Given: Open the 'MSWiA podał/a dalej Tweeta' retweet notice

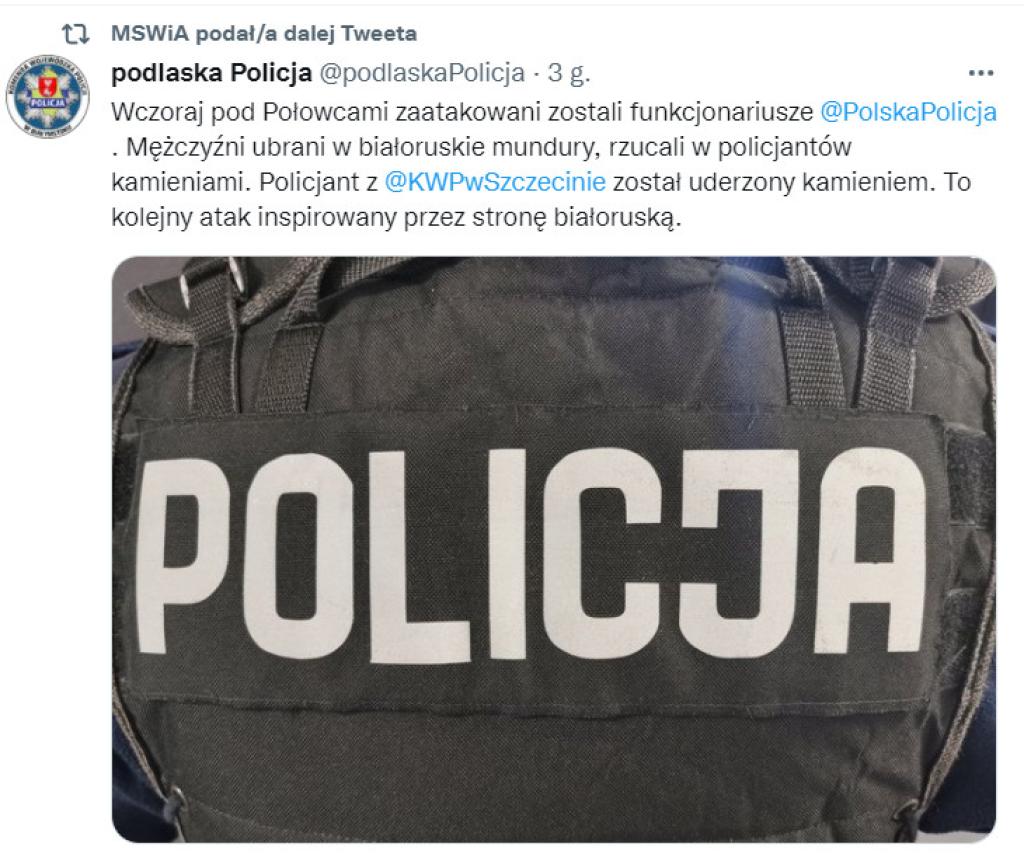Looking at the screenshot, I should [264, 33].
